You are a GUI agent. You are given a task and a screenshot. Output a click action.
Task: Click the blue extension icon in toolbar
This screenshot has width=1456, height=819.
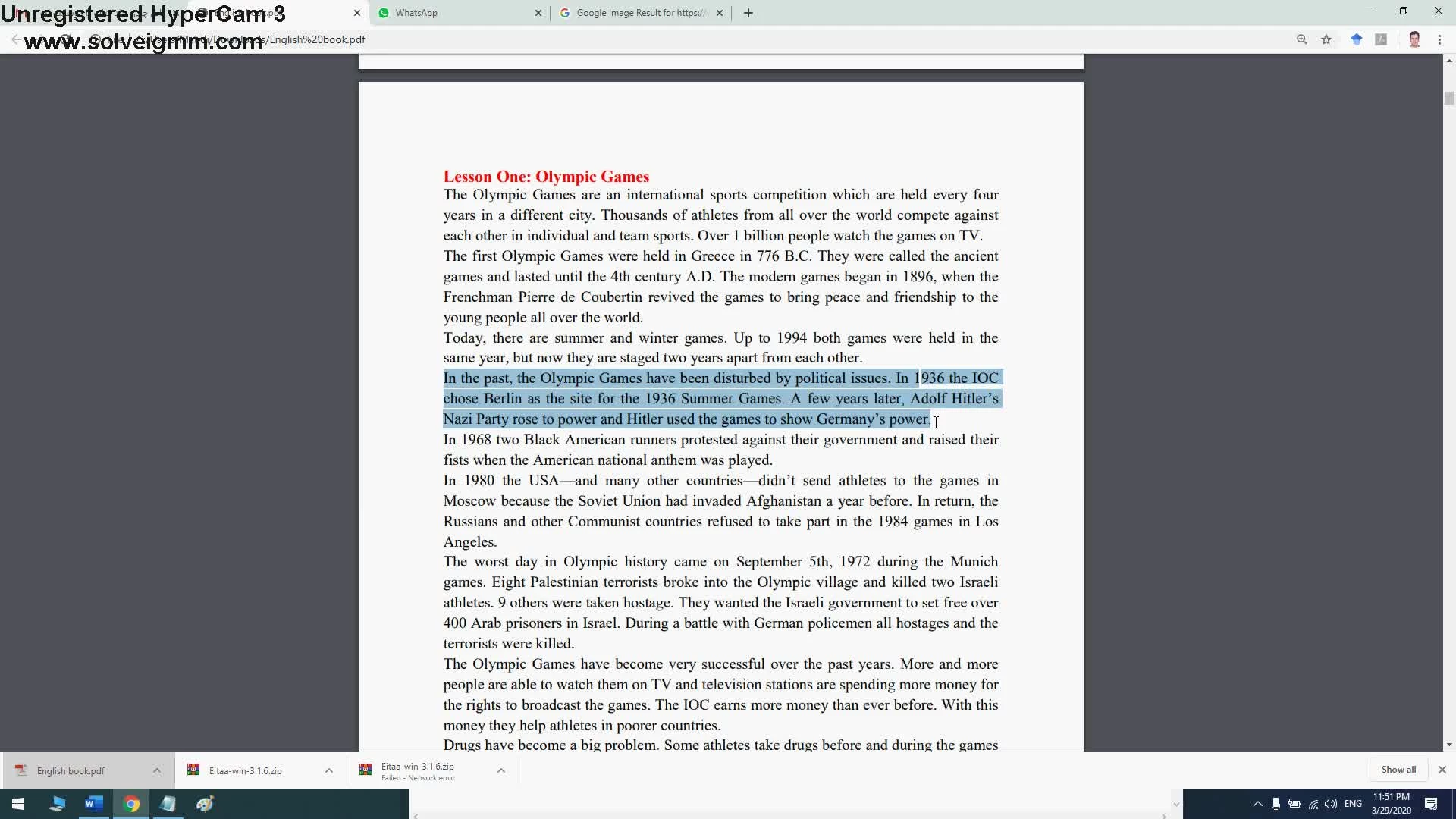1357,39
